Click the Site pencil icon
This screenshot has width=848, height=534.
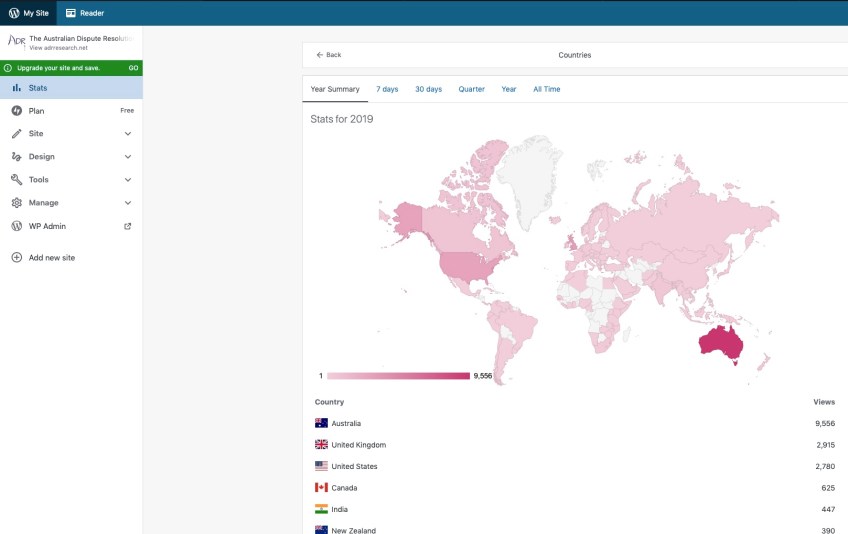point(16,134)
